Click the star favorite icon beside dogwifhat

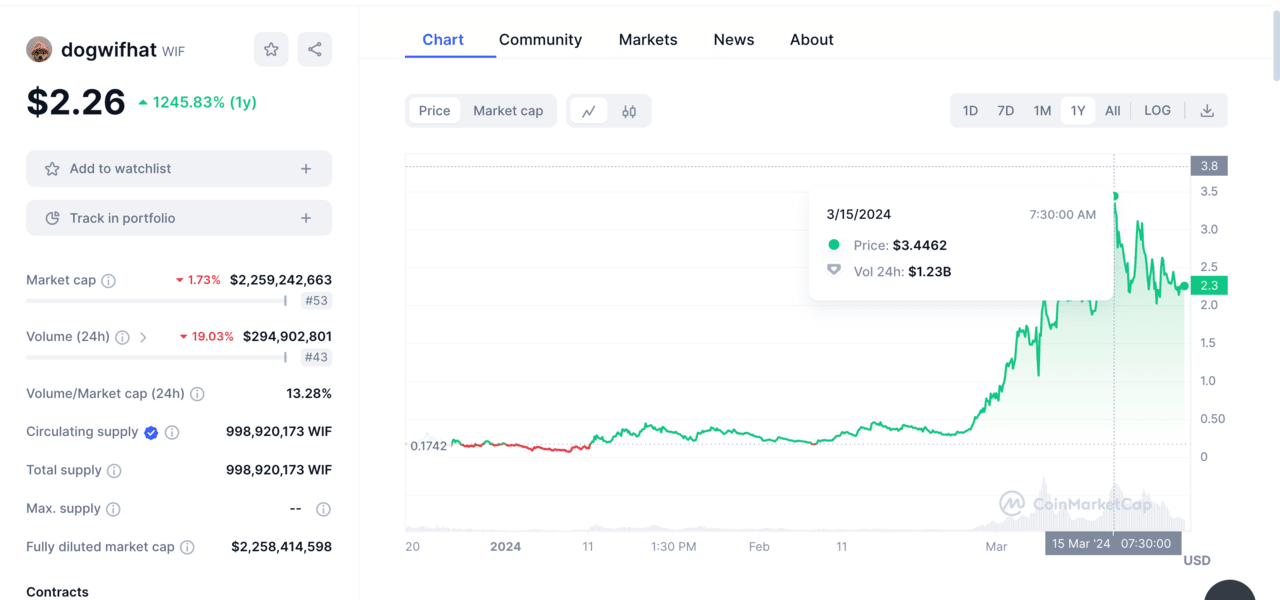[271, 49]
